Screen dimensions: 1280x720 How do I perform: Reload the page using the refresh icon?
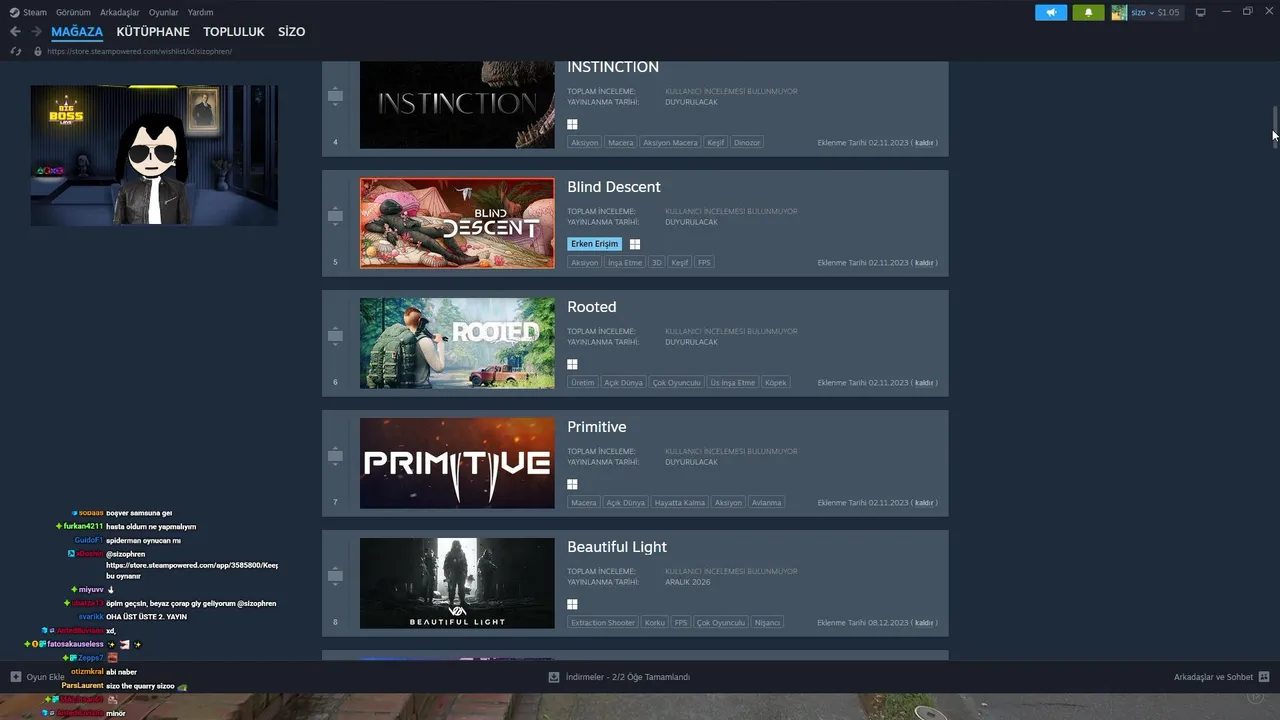[x=15, y=51]
